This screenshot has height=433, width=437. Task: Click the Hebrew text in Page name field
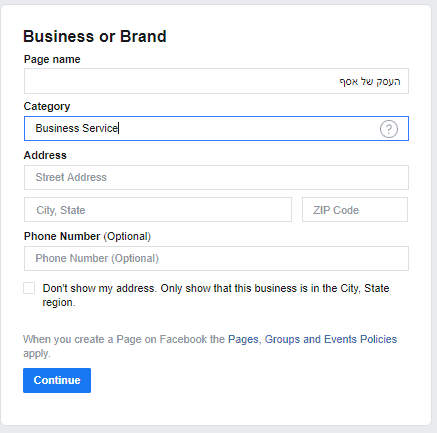pyautogui.click(x=370, y=81)
